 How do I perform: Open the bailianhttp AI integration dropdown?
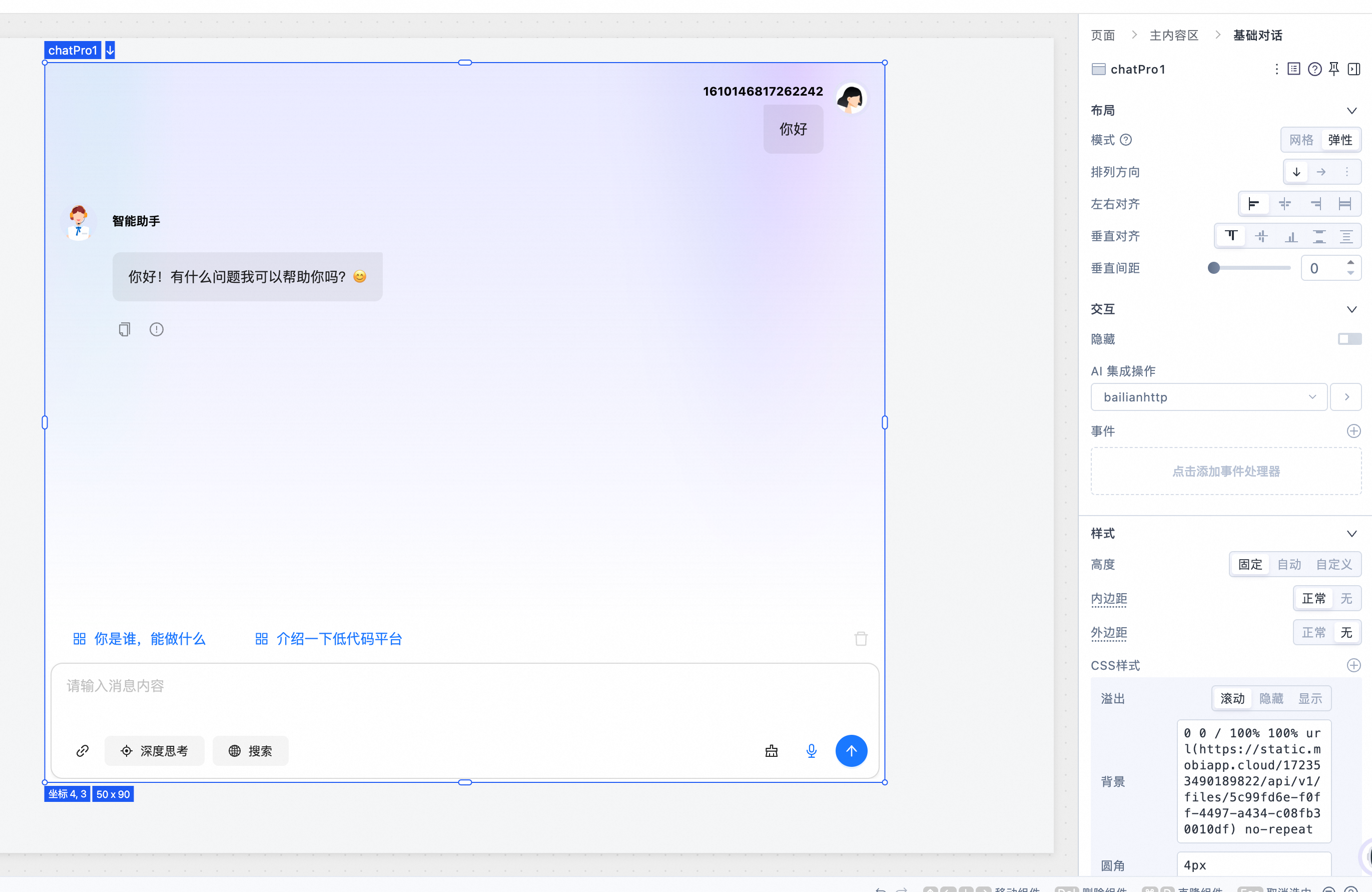(1208, 397)
